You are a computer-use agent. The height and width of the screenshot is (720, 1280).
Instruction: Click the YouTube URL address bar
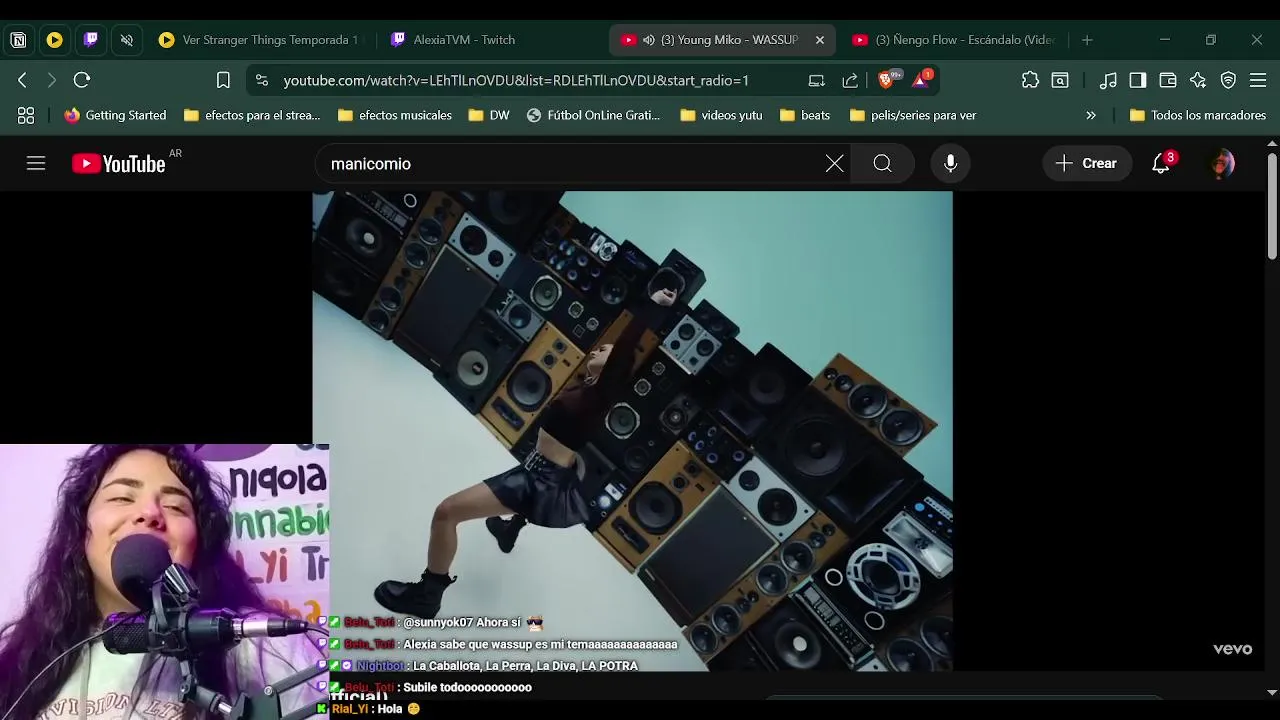click(x=516, y=80)
